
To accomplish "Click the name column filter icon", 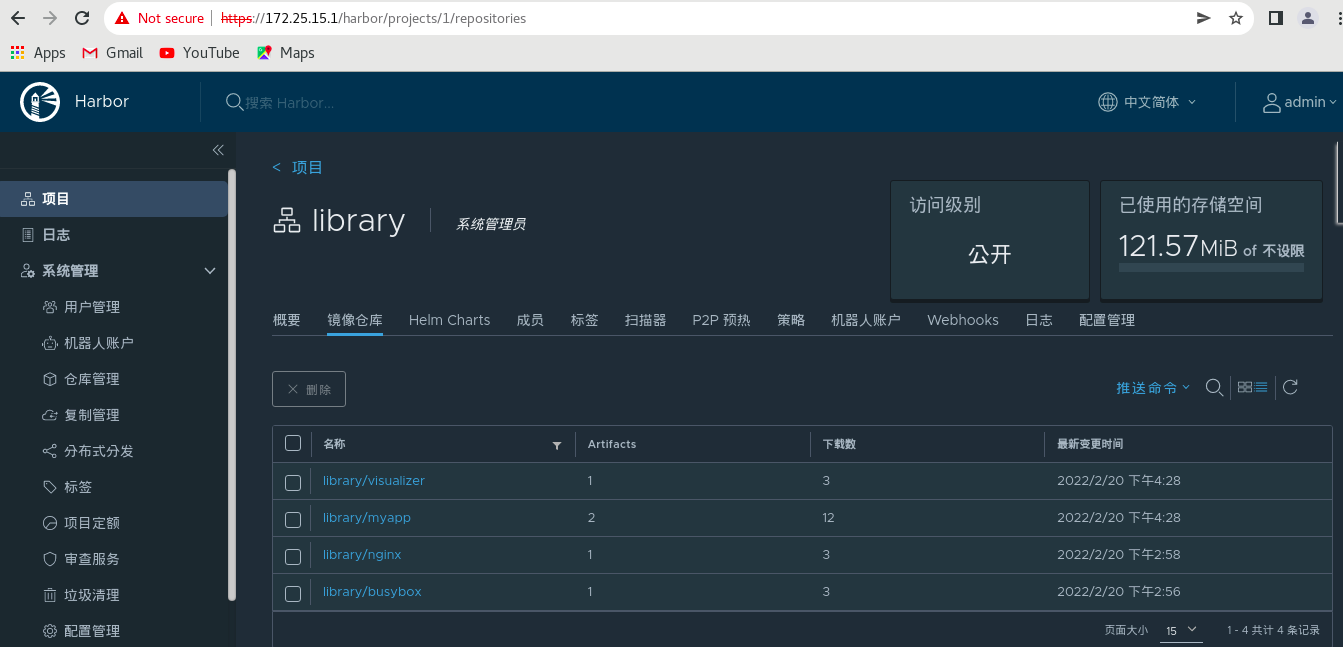I will click(557, 445).
